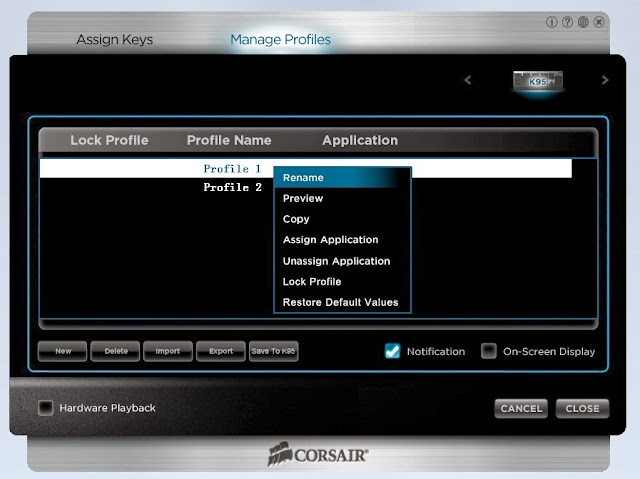
Task: Click the Application column header
Action: coord(360,140)
